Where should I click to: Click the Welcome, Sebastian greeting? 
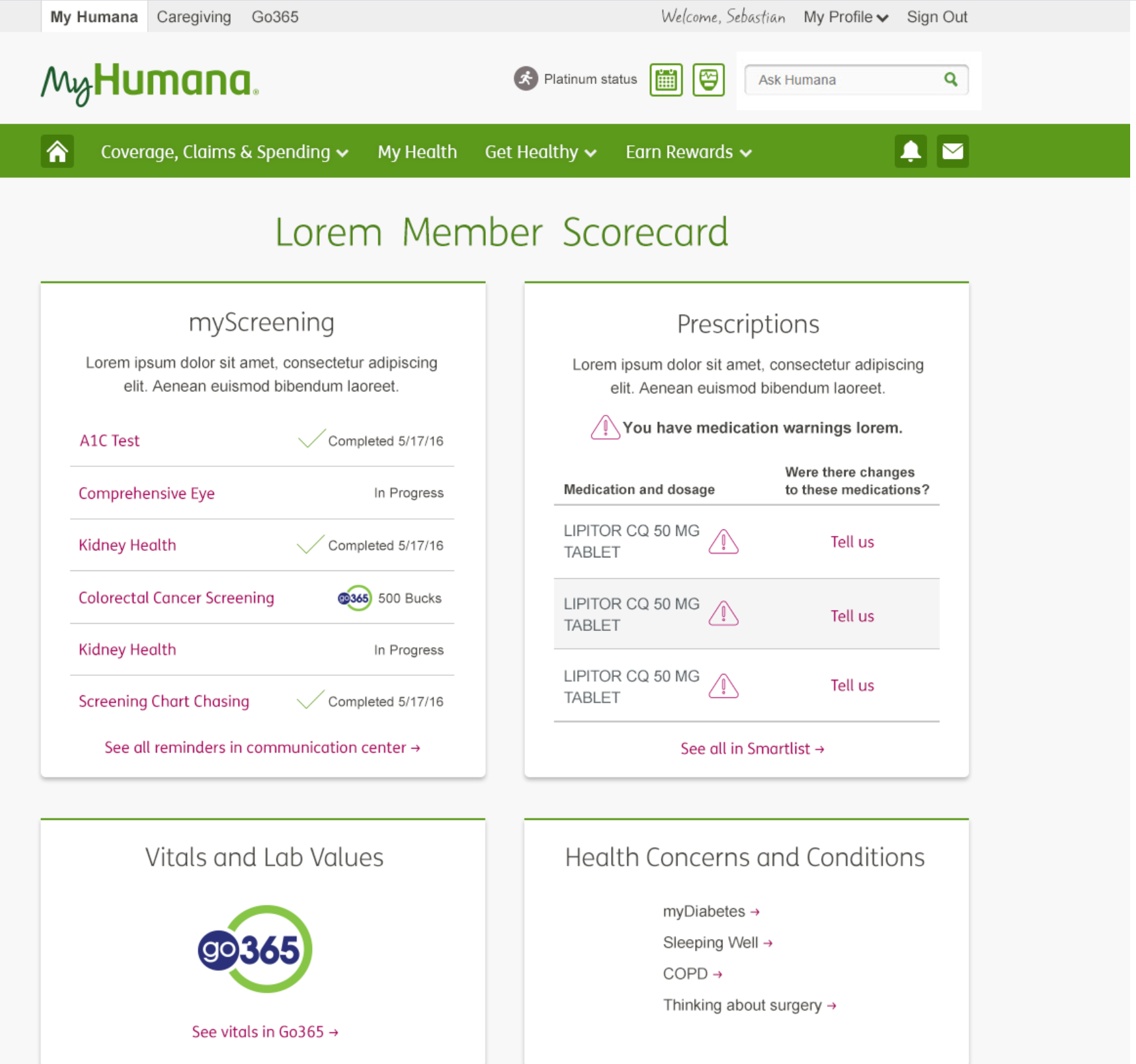pos(723,17)
